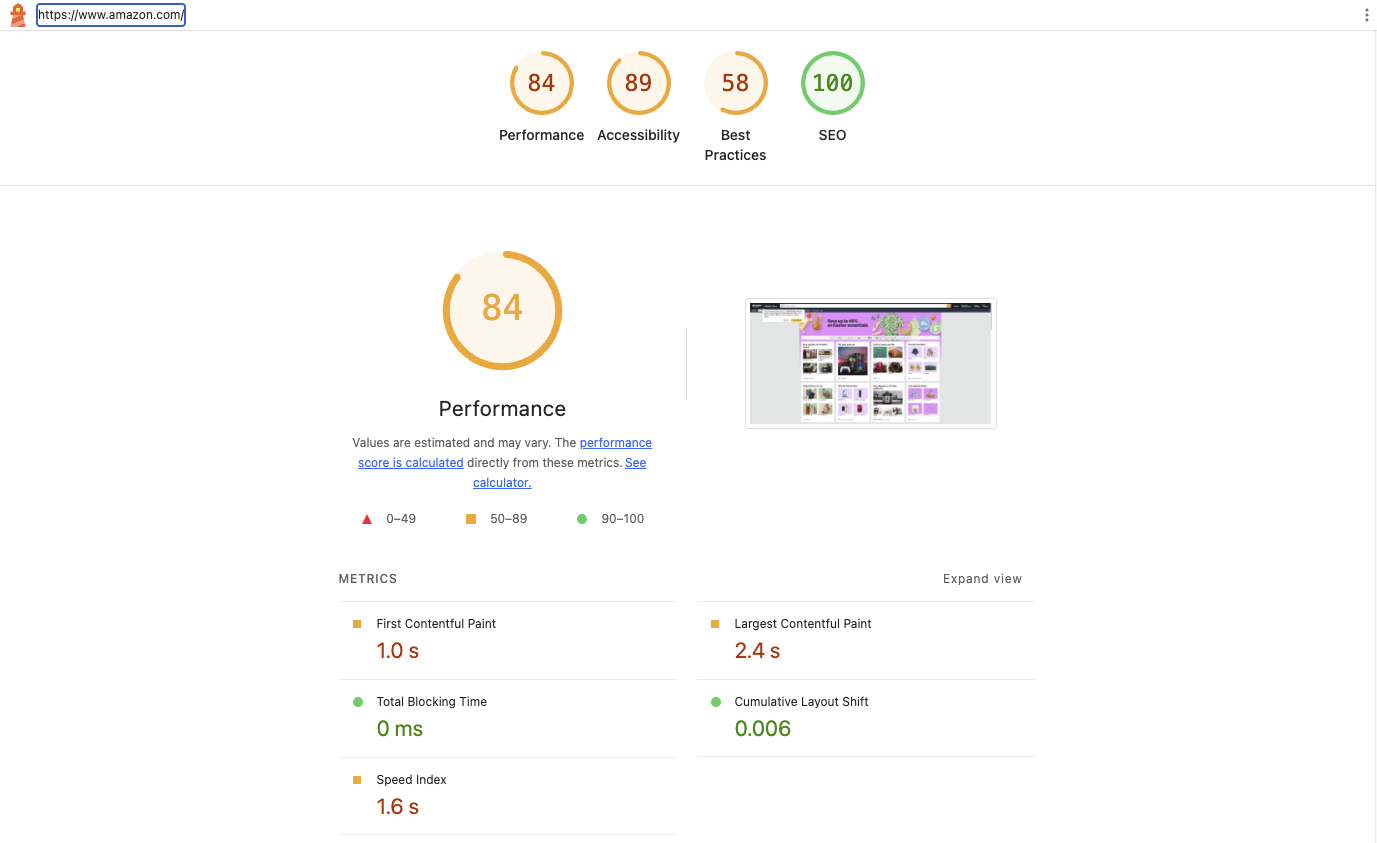This screenshot has height=843, width=1377.
Task: Click the 0.006 layout shift value
Action: [762, 729]
